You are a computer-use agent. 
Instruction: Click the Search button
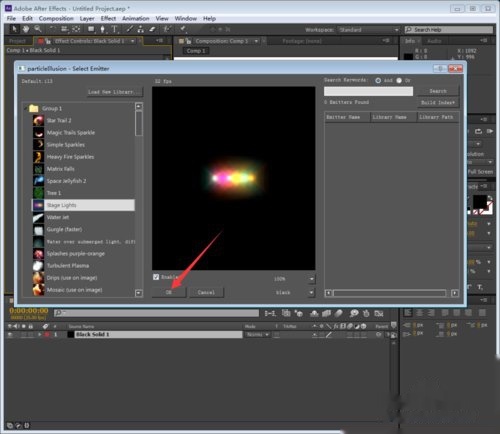pyautogui.click(x=438, y=91)
